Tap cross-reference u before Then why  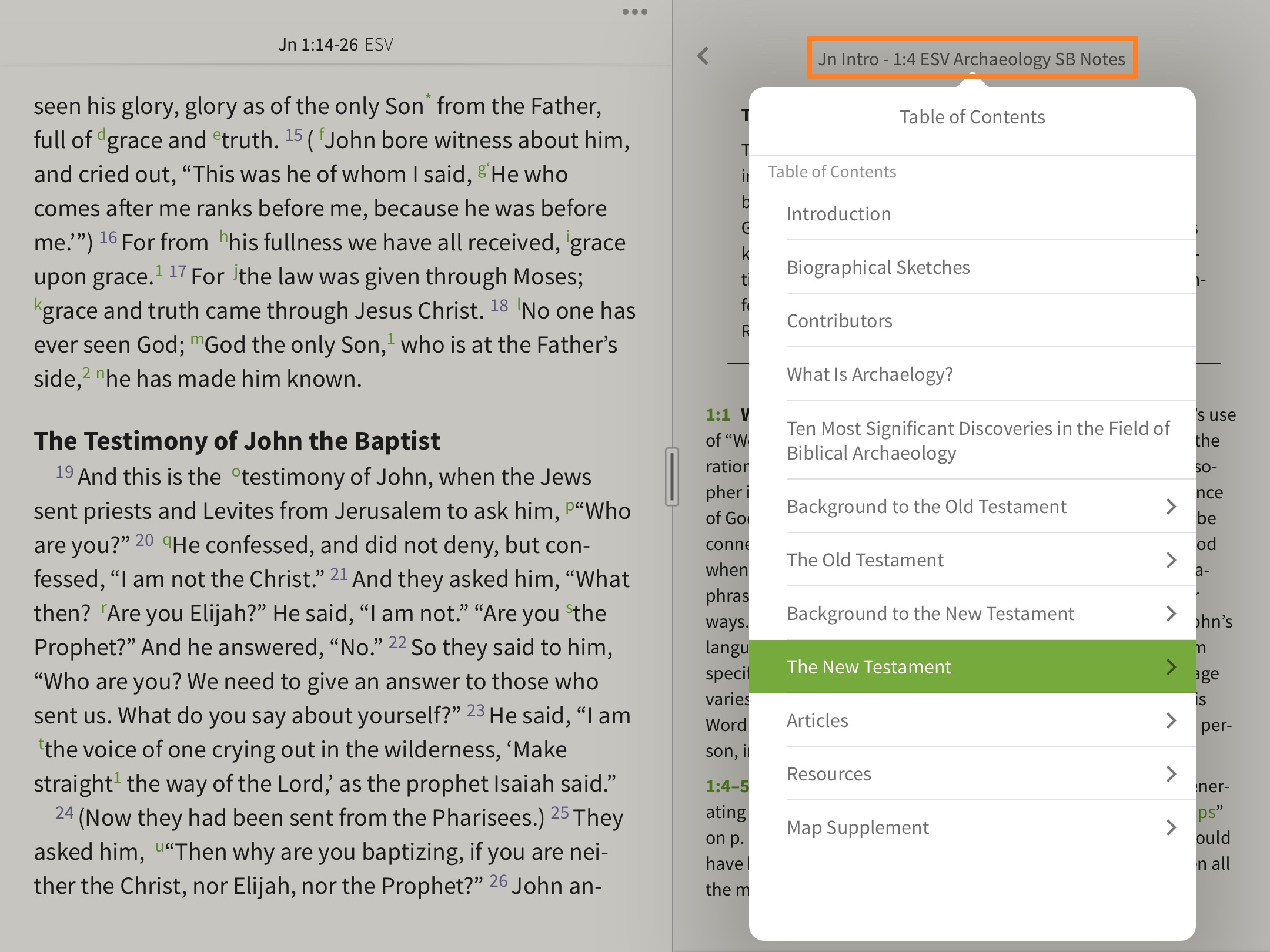(x=159, y=847)
